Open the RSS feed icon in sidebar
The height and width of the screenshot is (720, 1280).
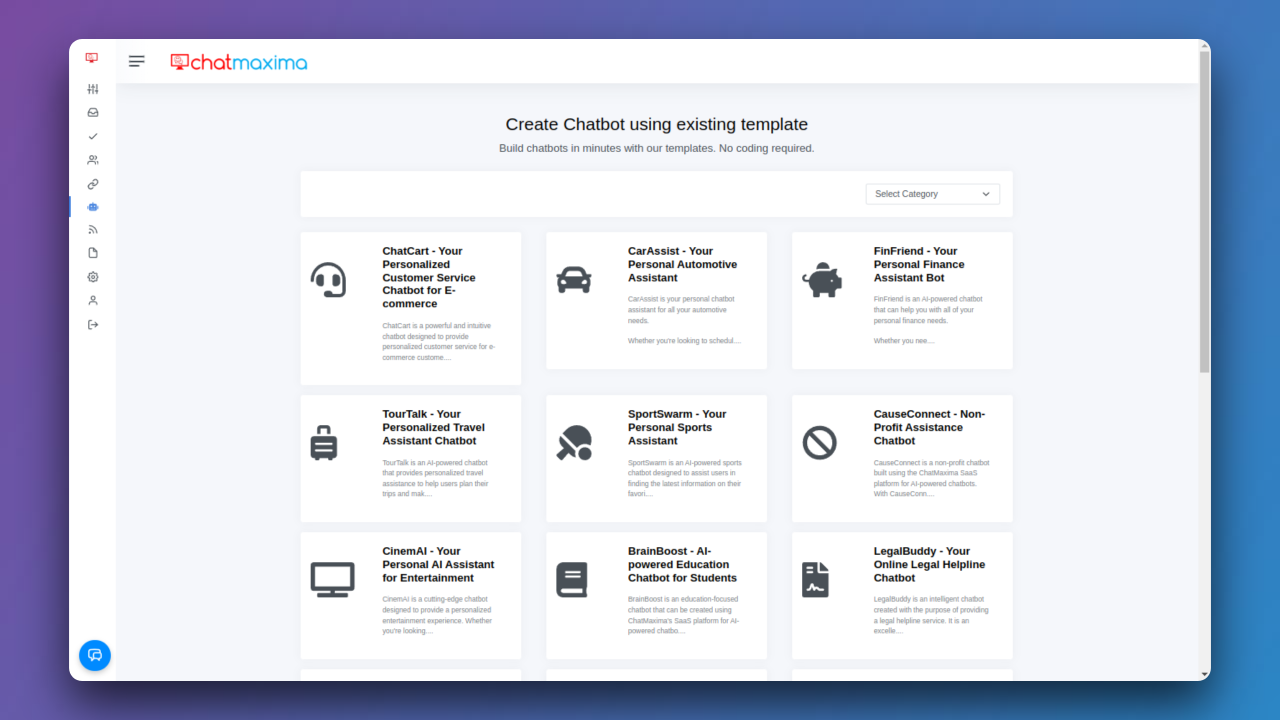(x=93, y=230)
